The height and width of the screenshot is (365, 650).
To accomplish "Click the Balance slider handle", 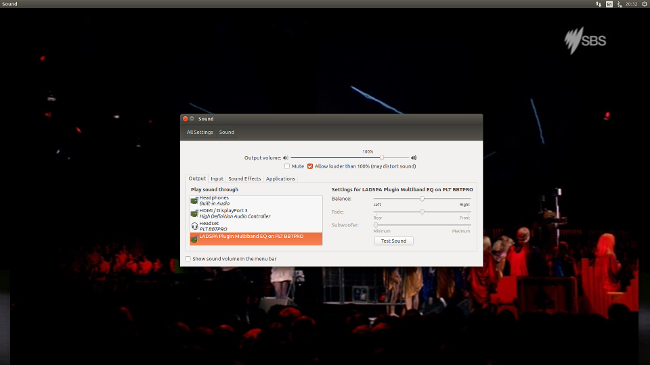I will point(422,199).
